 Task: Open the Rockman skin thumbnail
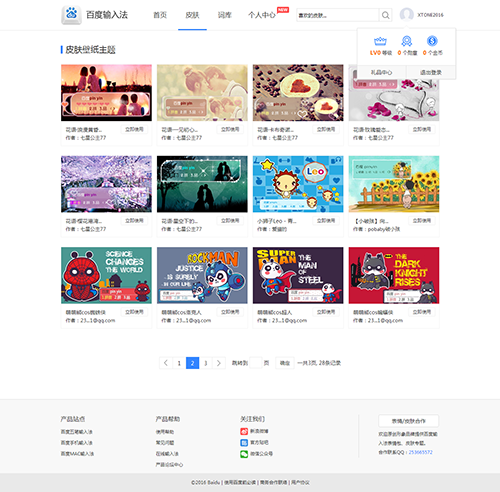tap(202, 275)
